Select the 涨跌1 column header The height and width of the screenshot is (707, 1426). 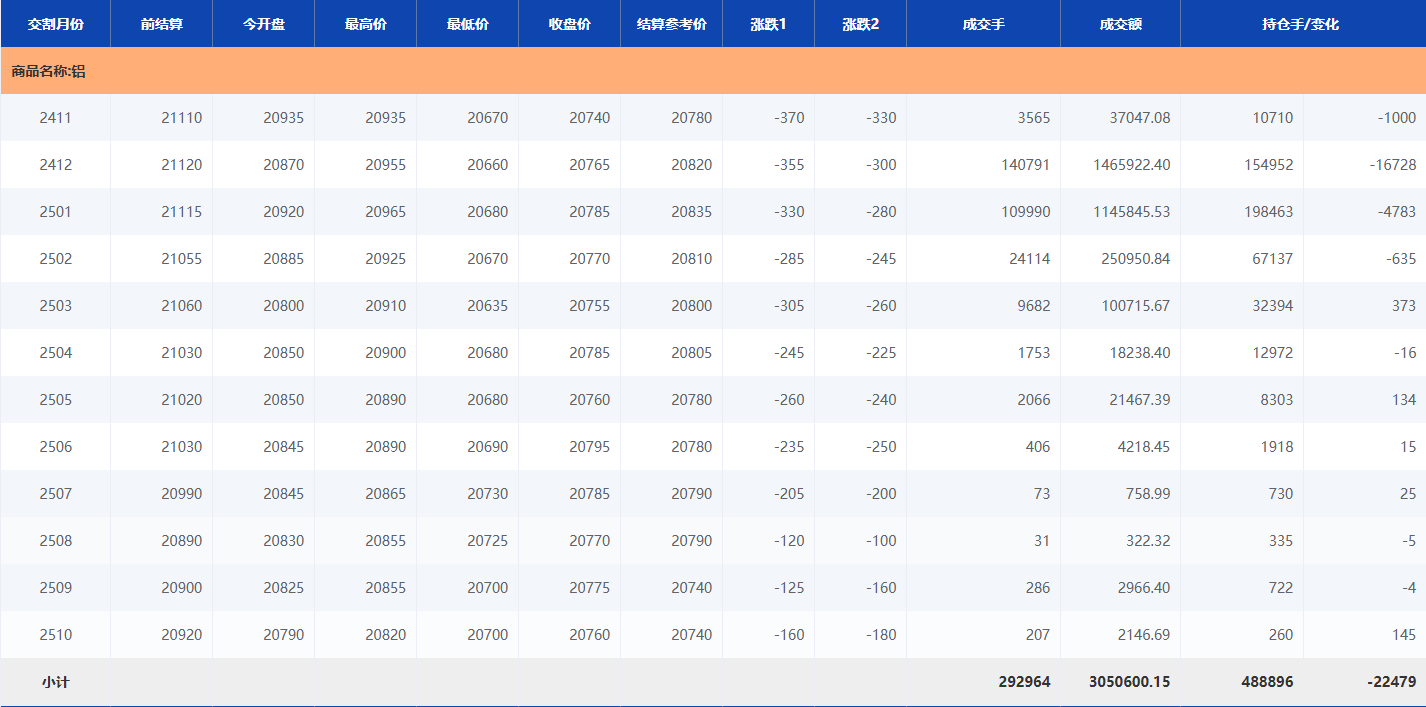pyautogui.click(x=768, y=24)
